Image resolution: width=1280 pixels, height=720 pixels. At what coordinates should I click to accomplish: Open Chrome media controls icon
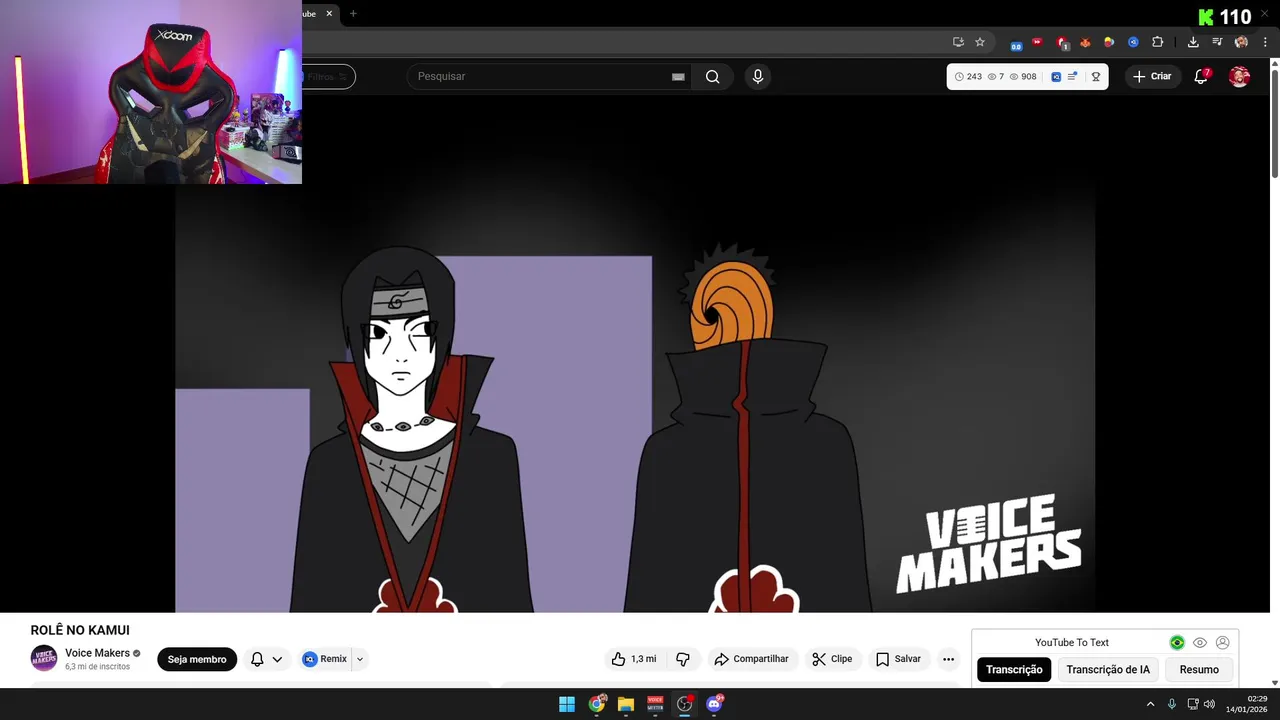point(1217,42)
